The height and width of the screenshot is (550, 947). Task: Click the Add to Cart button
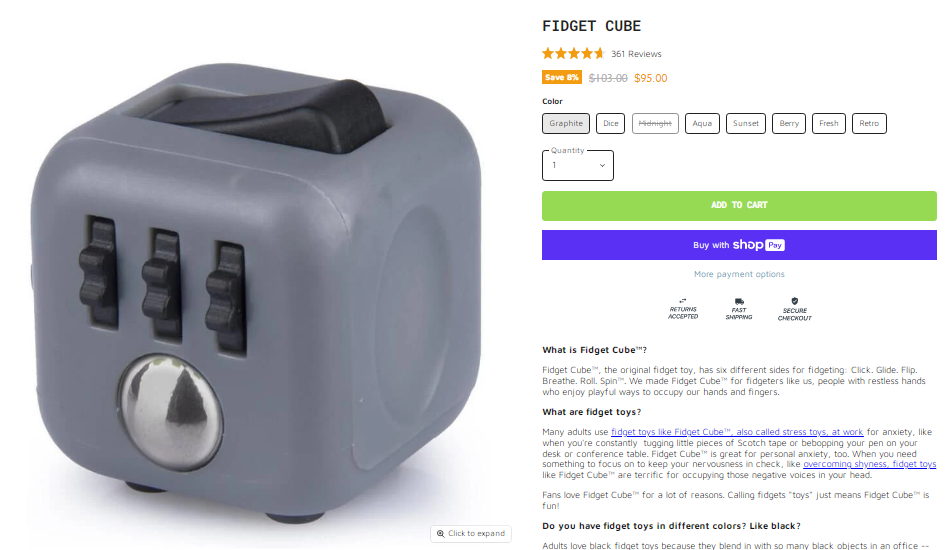(x=739, y=206)
